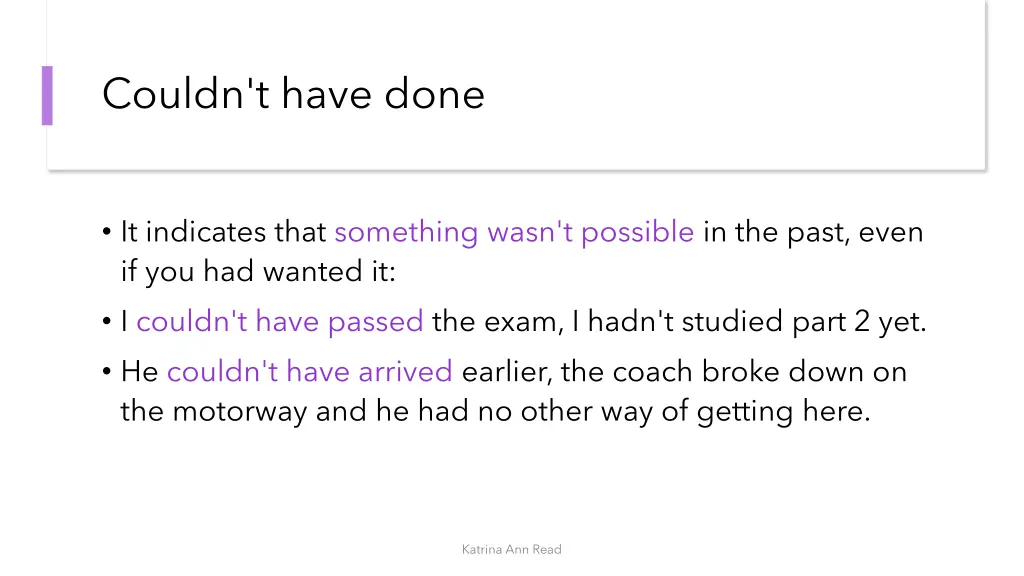
Task: Click the purple text "couldn't have passed"
Action: [x=280, y=321]
